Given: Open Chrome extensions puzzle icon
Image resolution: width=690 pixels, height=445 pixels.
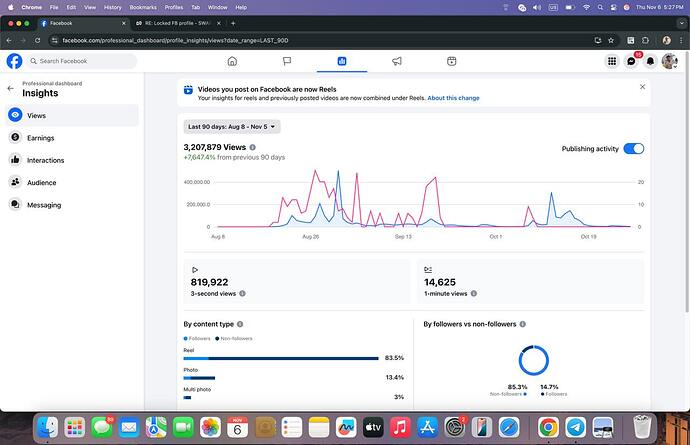Looking at the screenshot, I should pos(645,40).
